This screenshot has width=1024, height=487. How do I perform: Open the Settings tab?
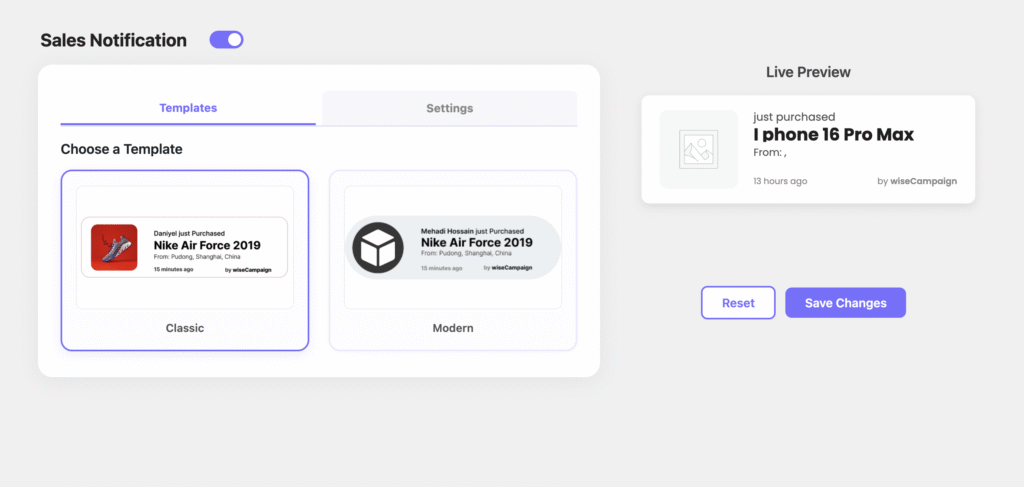tap(449, 108)
